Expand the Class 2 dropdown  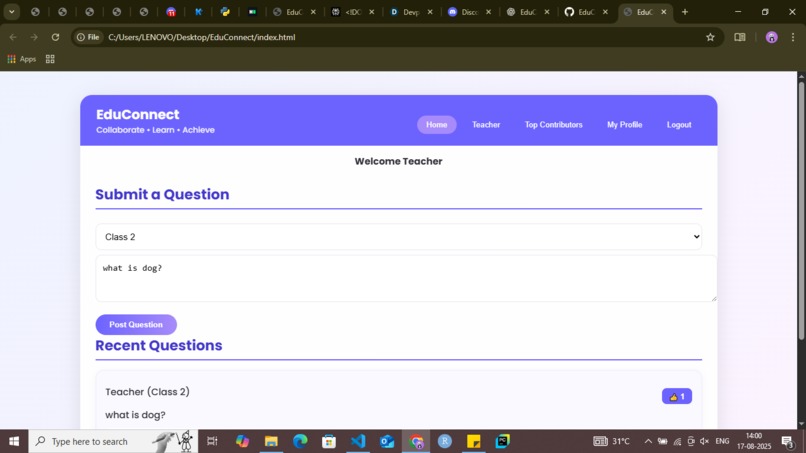[398, 237]
